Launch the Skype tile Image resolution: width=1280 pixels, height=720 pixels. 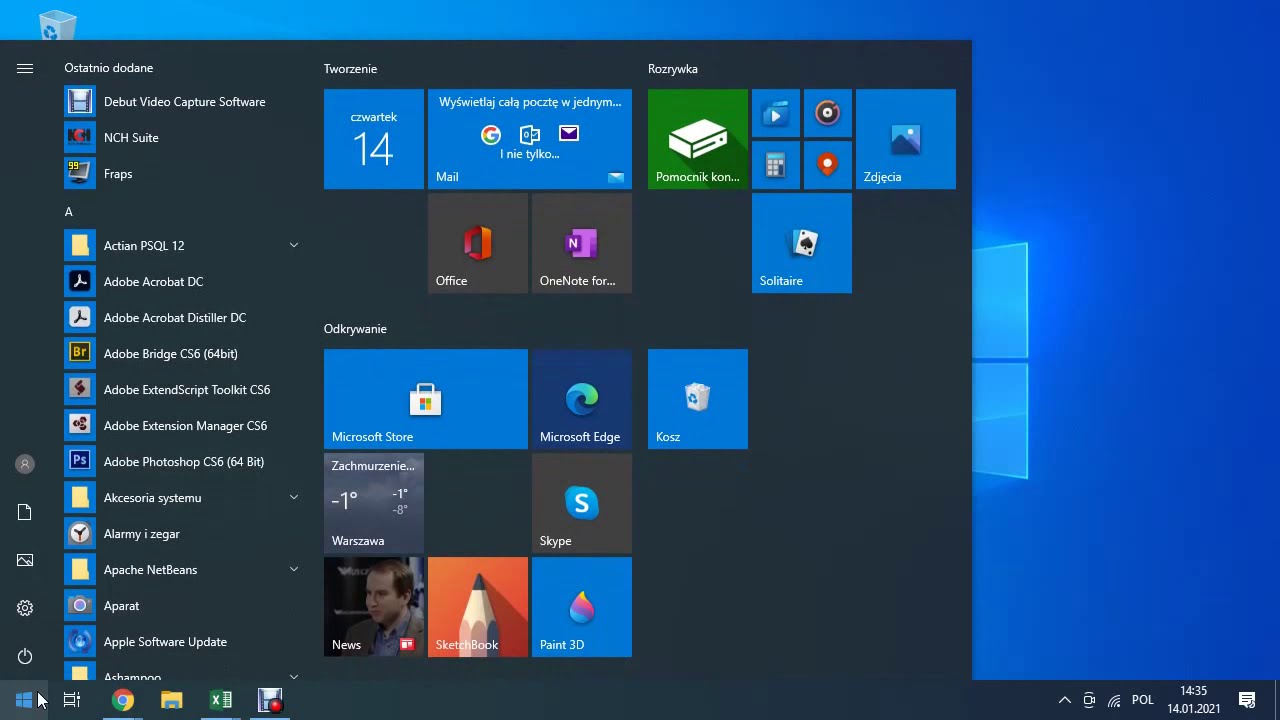(x=582, y=503)
